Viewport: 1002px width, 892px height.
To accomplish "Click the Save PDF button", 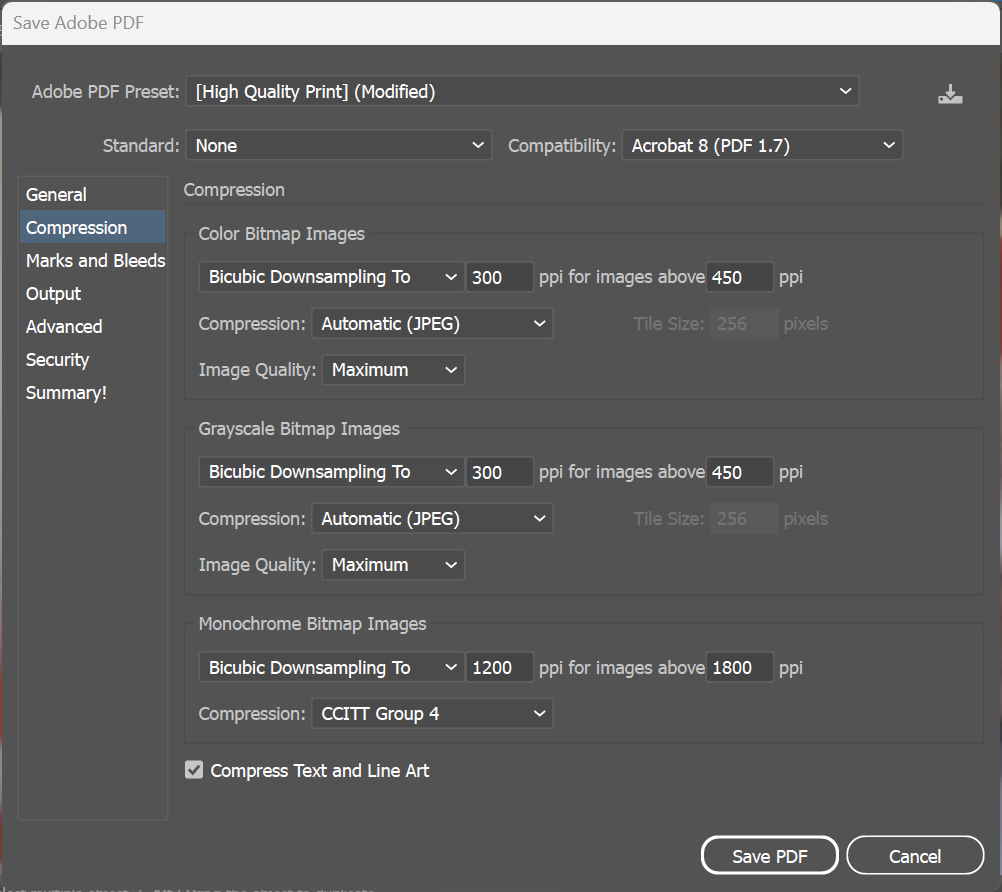I will (769, 856).
